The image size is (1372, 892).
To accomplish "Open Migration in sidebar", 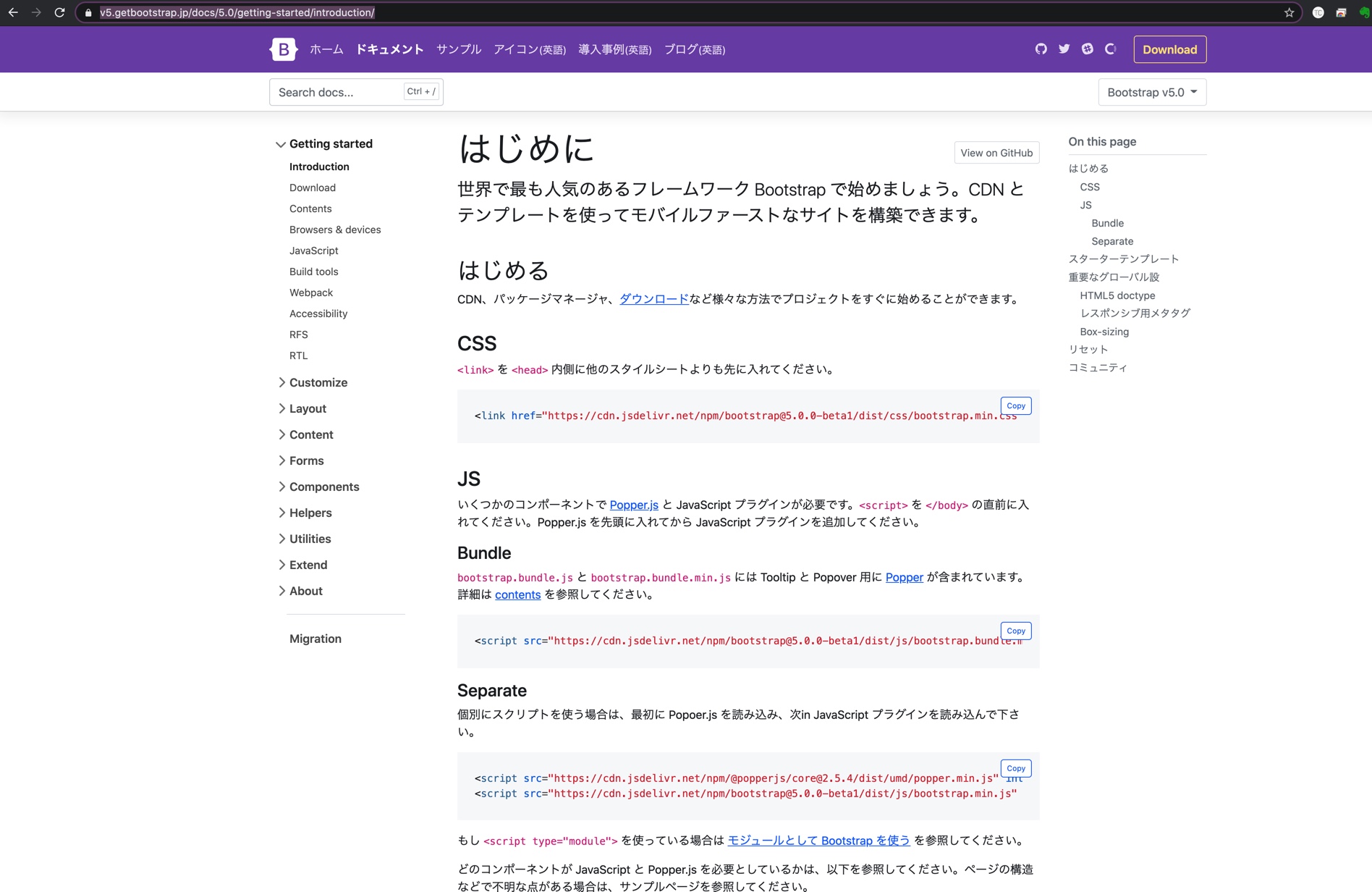I will pos(316,639).
